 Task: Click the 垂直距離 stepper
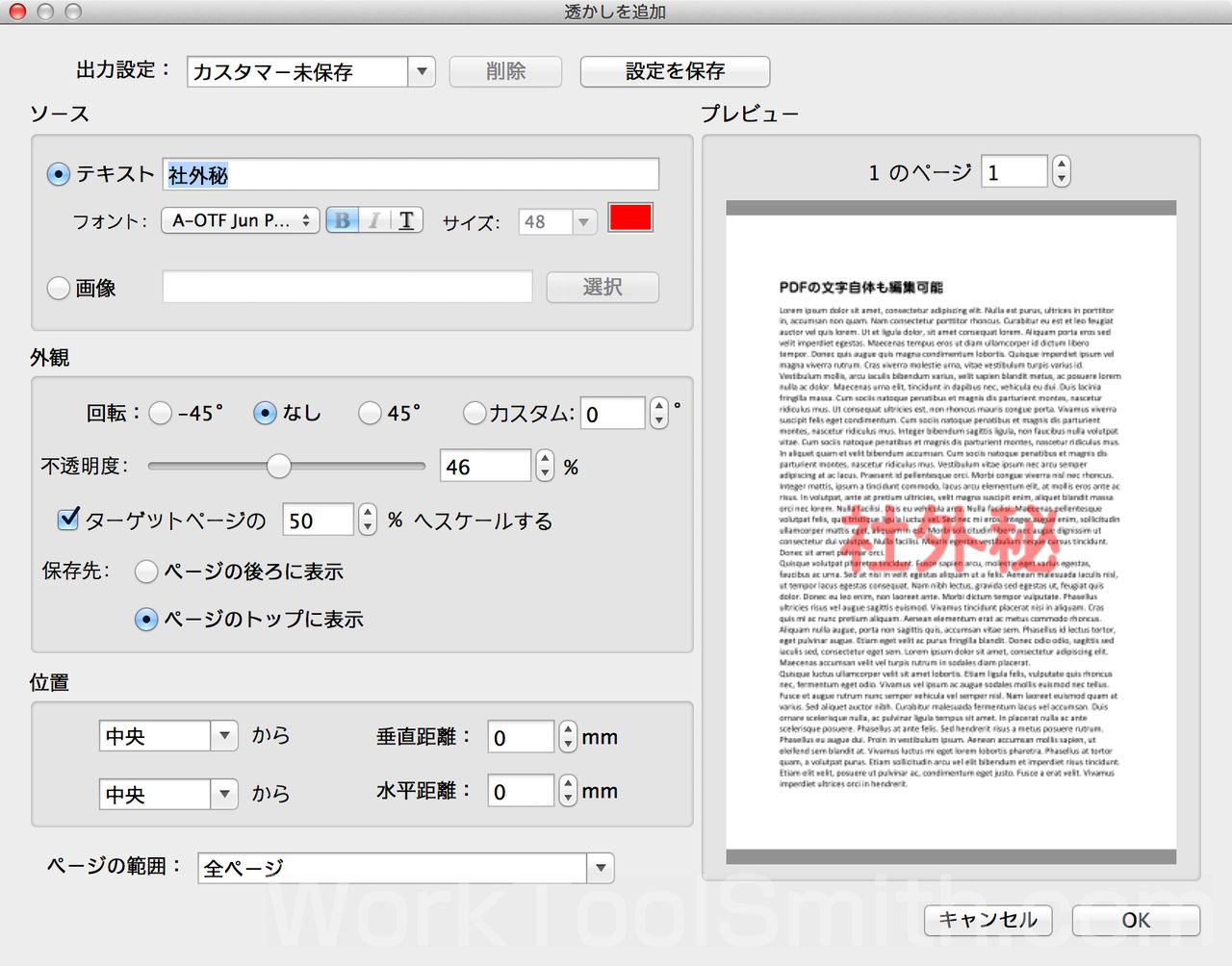click(568, 737)
